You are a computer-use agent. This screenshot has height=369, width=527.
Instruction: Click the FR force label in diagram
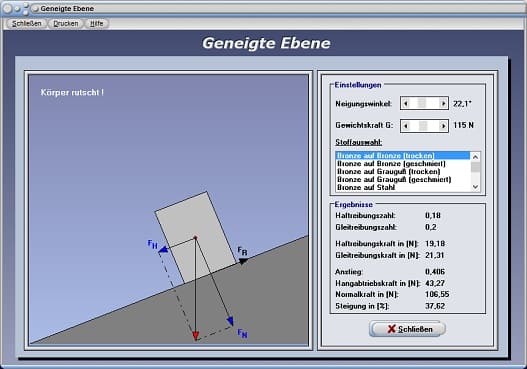tap(242, 251)
